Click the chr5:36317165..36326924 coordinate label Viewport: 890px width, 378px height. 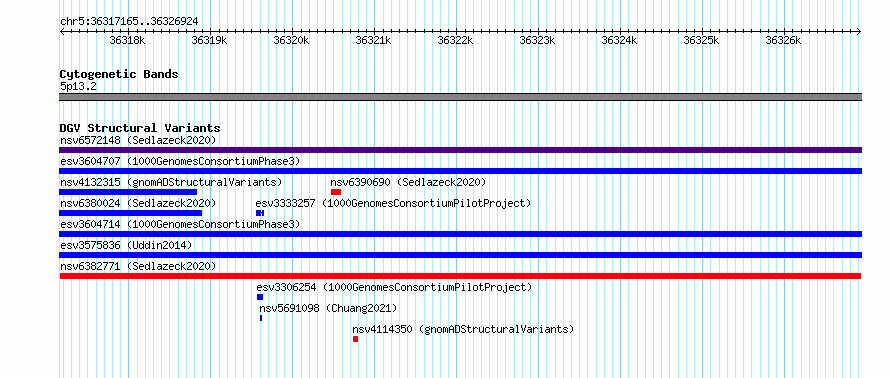(129, 22)
